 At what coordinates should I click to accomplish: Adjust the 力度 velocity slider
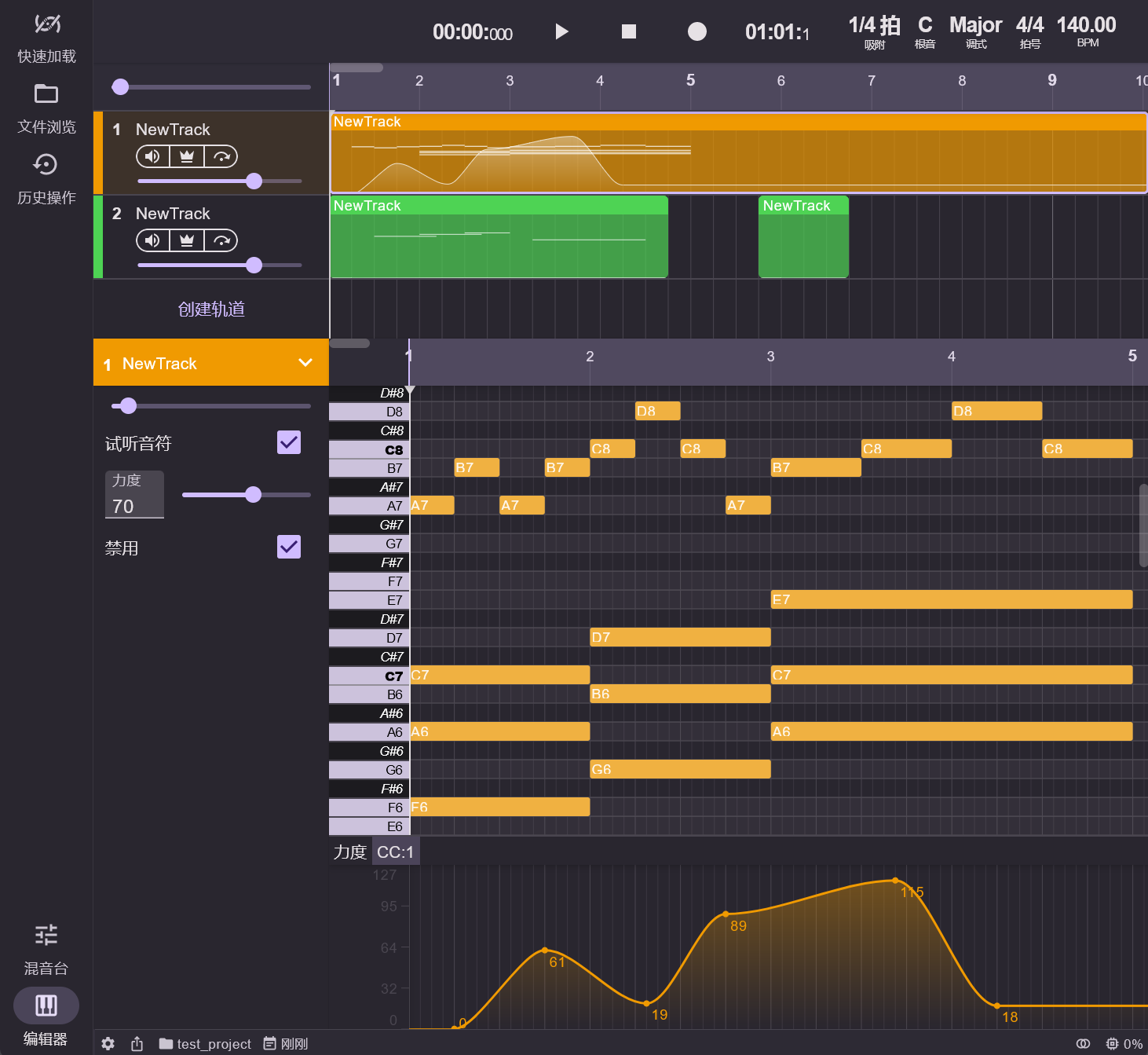(x=247, y=494)
